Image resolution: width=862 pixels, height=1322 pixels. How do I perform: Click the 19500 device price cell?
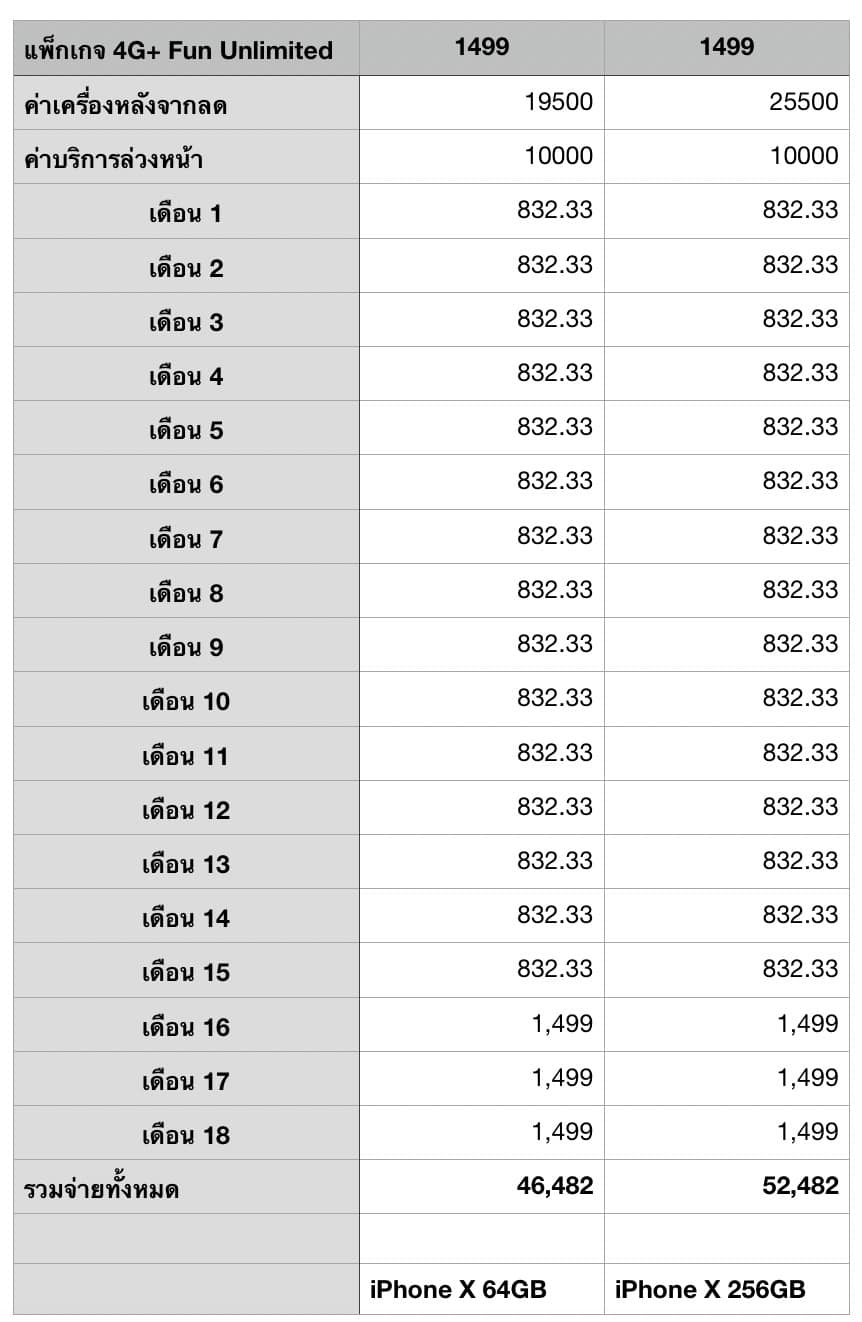click(558, 102)
